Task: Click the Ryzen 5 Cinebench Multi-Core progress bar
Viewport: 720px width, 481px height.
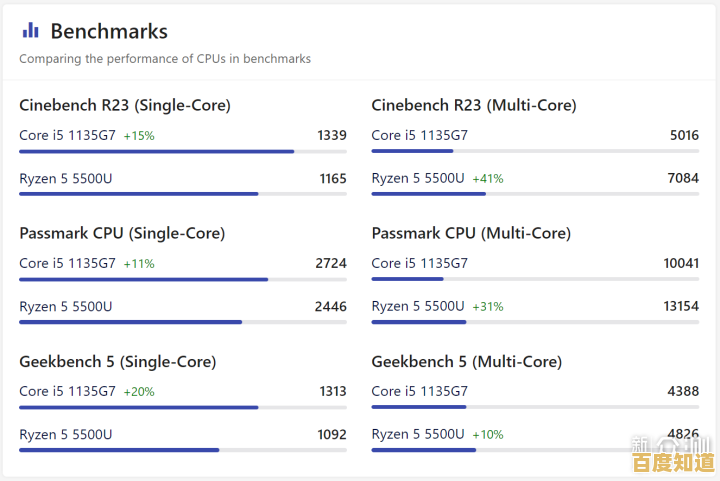Action: [429, 194]
